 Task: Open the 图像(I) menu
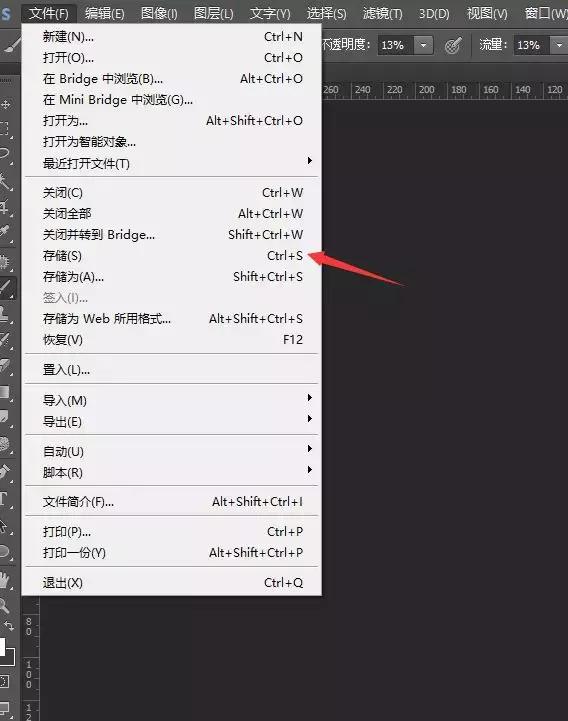[x=159, y=13]
